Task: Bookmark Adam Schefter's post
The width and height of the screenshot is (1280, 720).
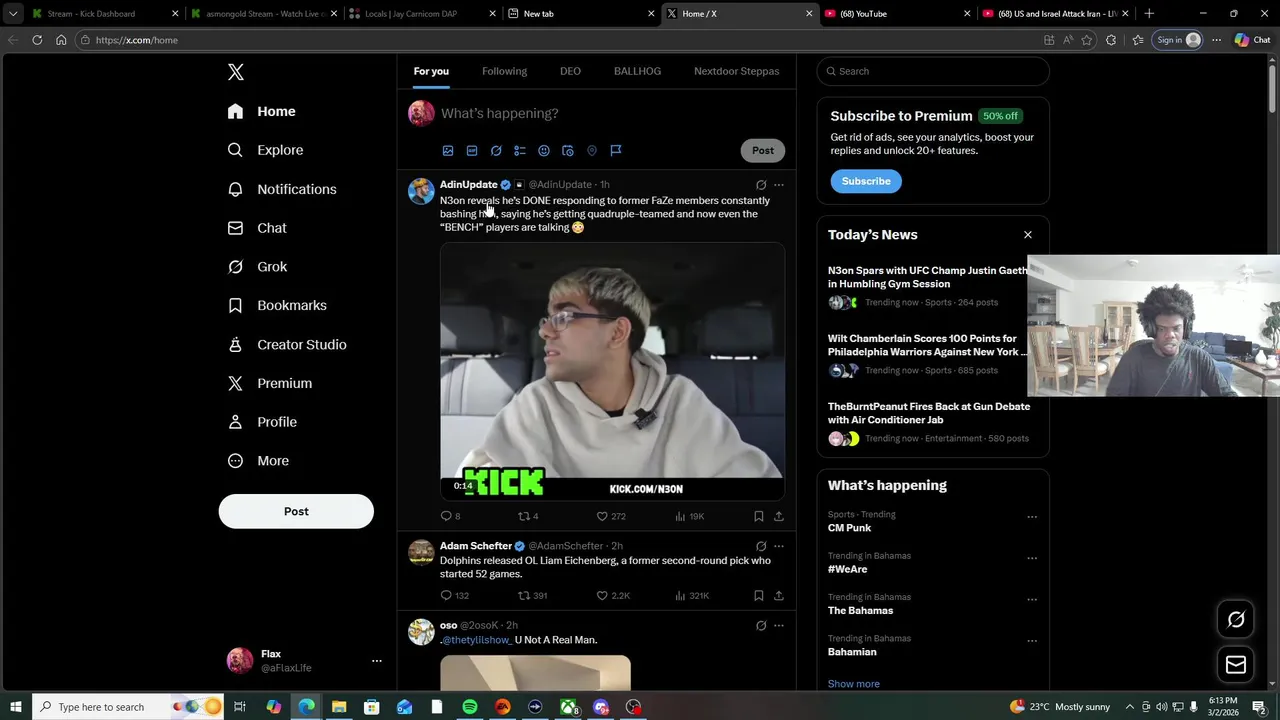Action: [759, 596]
